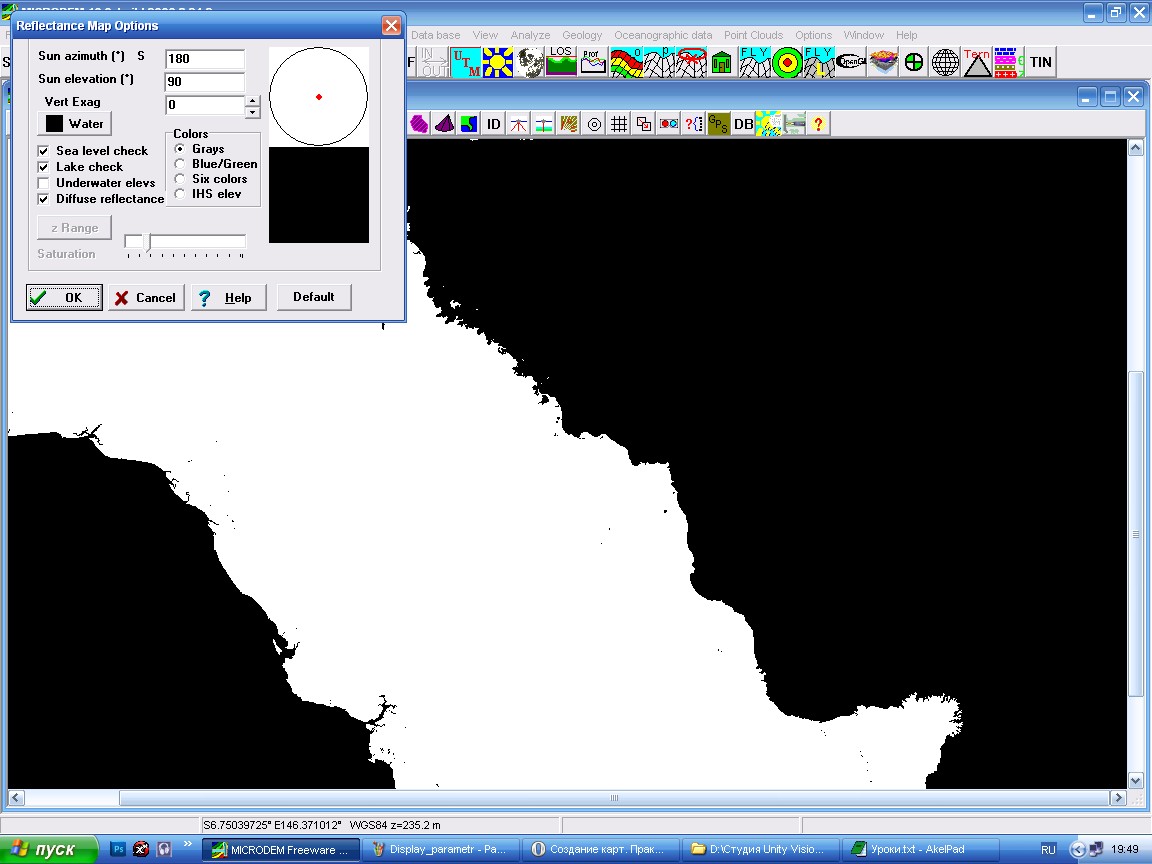Open the LOS line-of-sight tool
This screenshot has width=1152, height=864.
pyautogui.click(x=561, y=62)
